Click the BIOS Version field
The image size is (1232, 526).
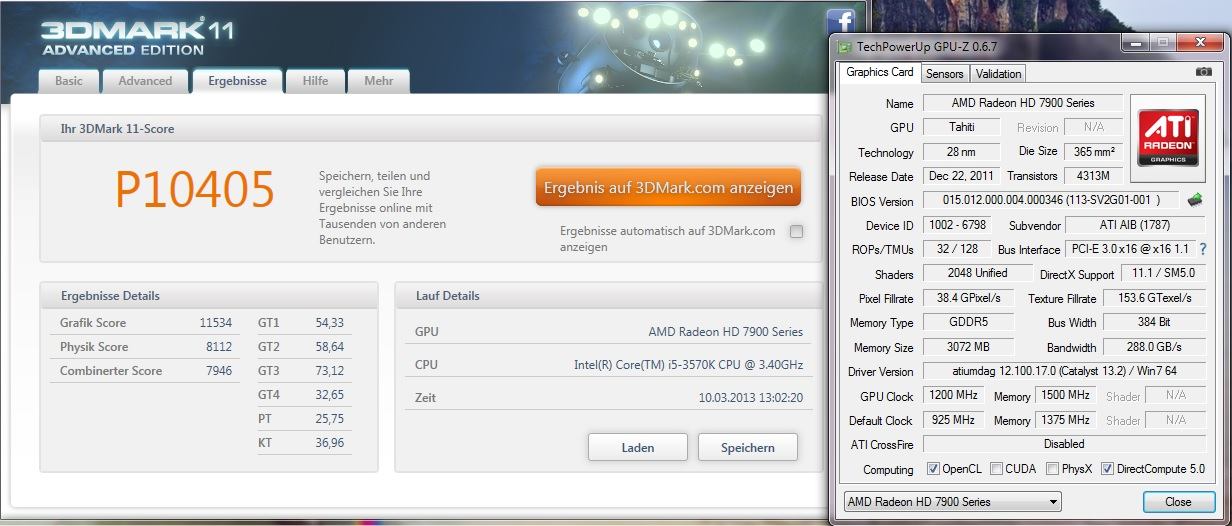click(x=1051, y=200)
